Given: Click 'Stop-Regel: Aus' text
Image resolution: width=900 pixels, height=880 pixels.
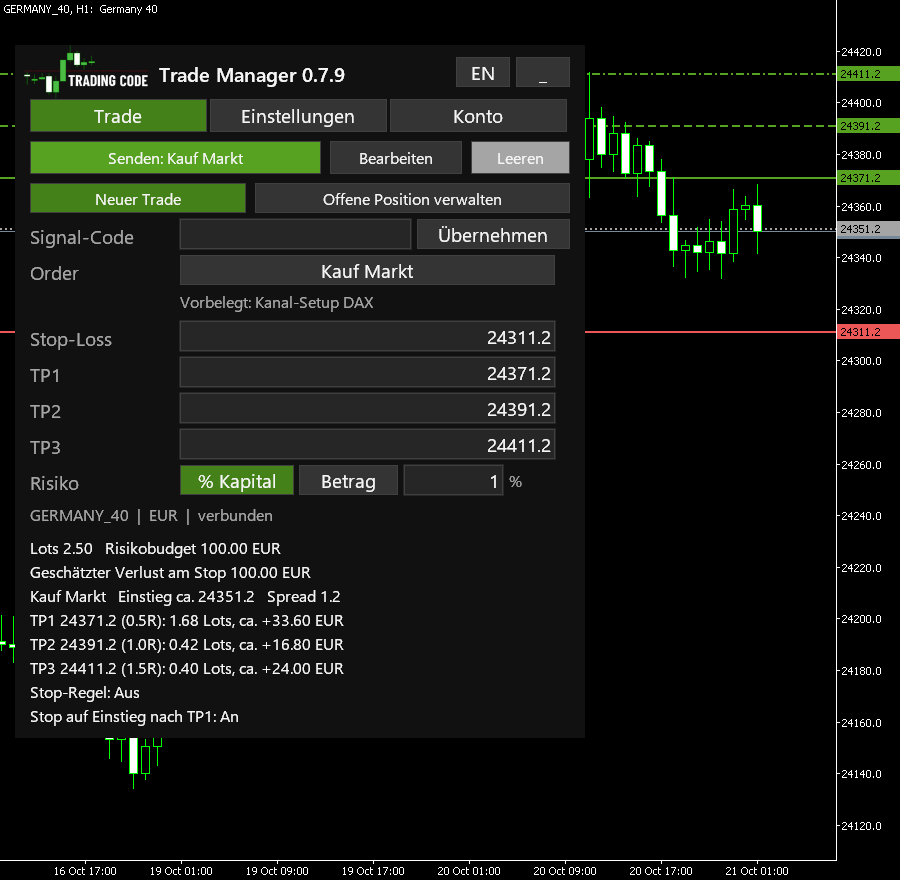Looking at the screenshot, I should pyautogui.click(x=84, y=692).
